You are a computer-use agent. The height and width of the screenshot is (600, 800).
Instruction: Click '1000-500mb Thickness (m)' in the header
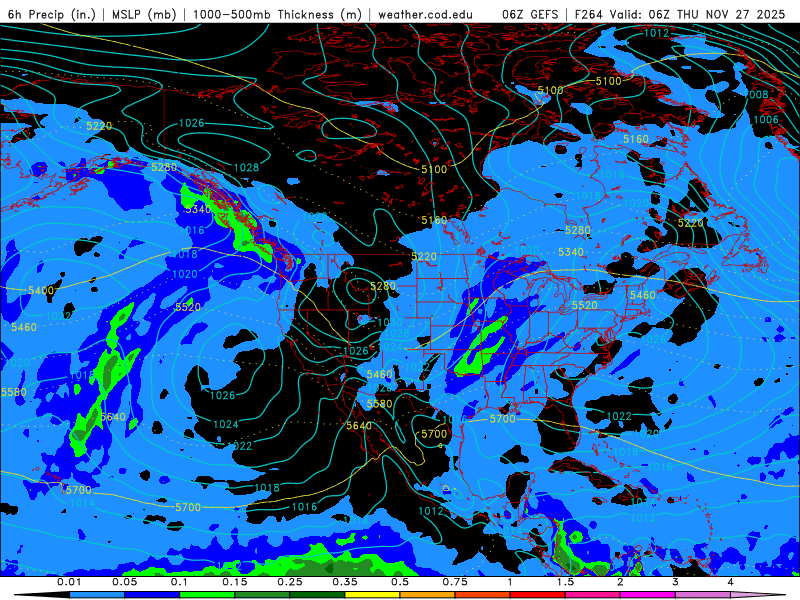click(x=277, y=14)
